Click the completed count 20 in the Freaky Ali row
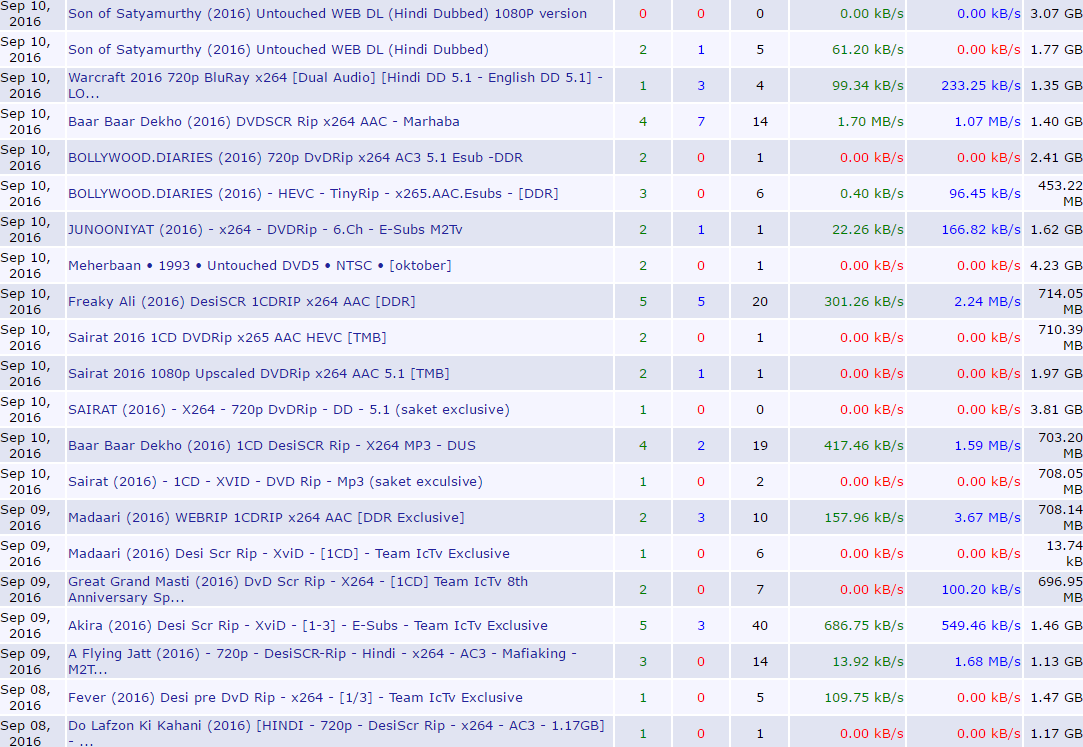The image size is (1083, 747). [x=760, y=301]
